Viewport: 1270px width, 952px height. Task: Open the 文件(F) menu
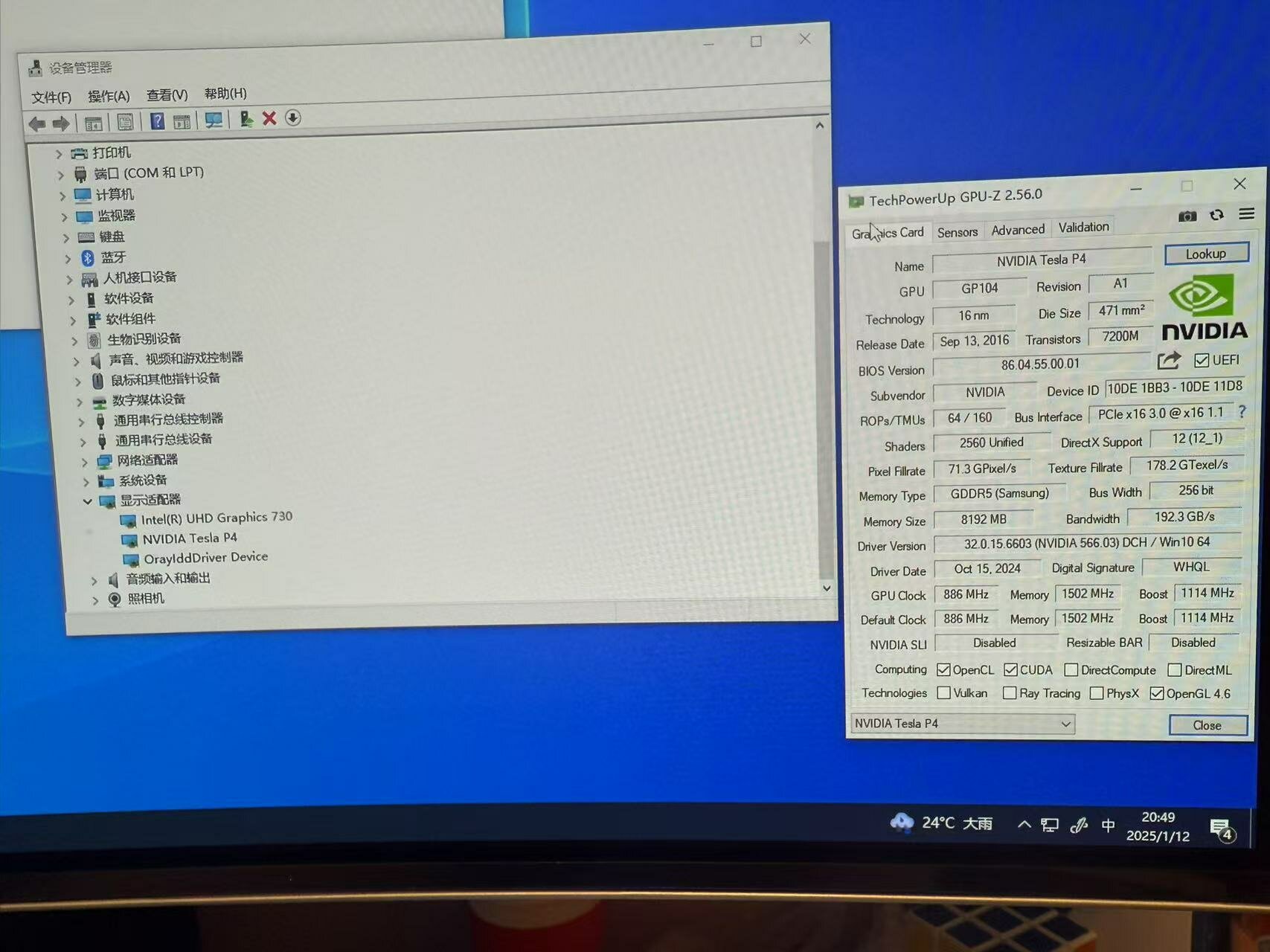(51, 97)
